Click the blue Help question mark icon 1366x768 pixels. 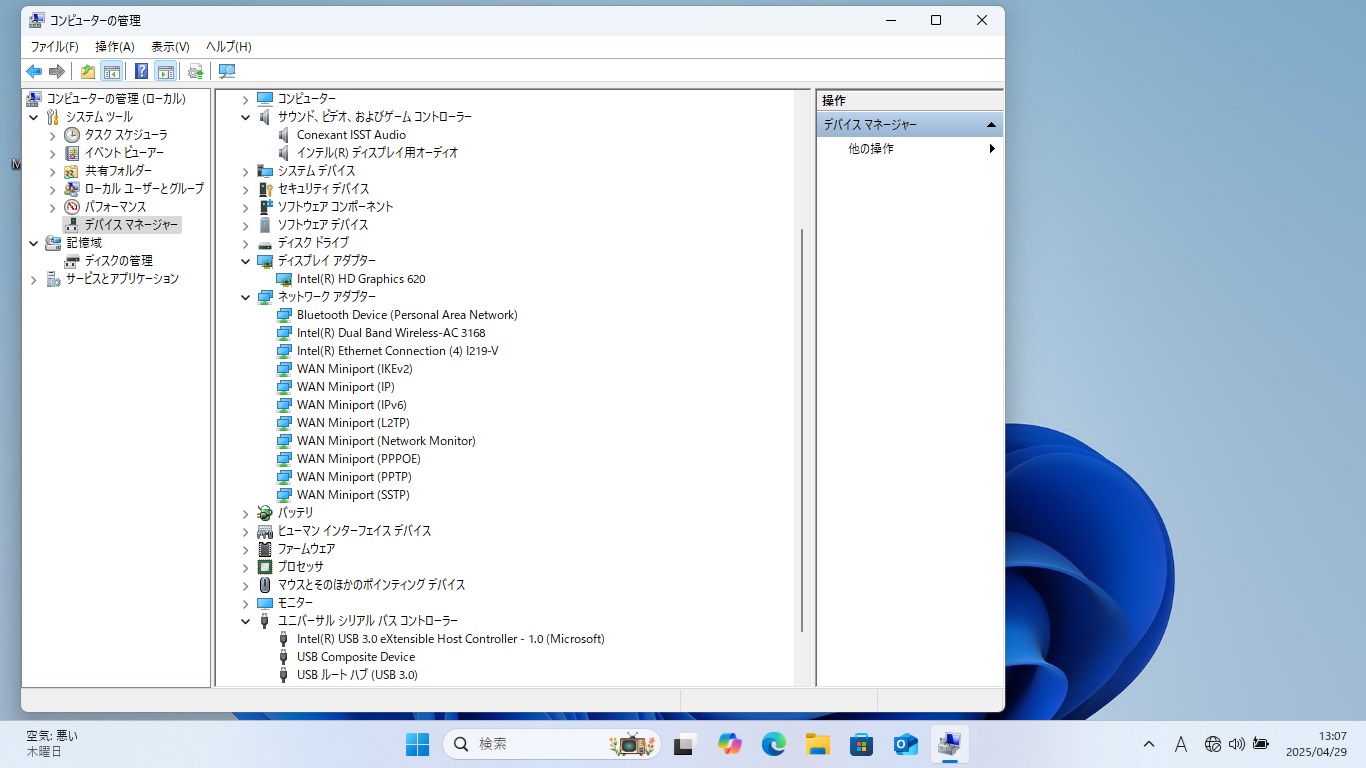(142, 71)
